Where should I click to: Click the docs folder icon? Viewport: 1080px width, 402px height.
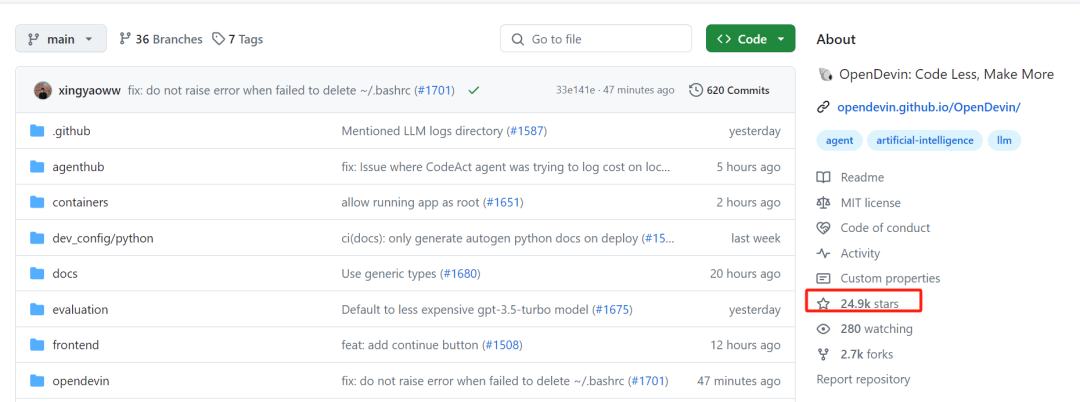tap(37, 274)
